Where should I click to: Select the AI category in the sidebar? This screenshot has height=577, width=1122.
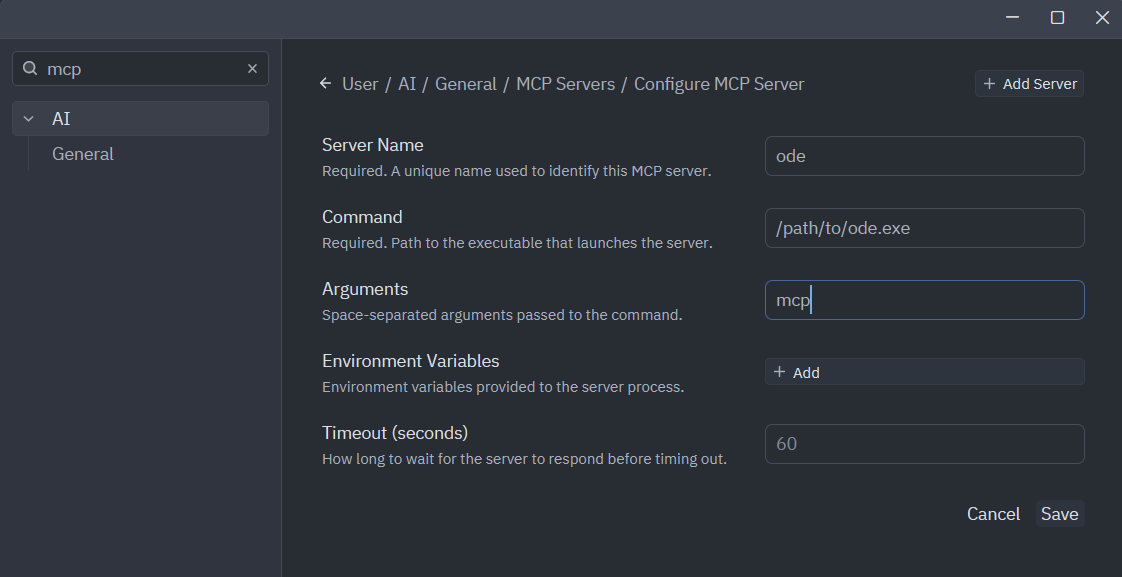point(140,119)
